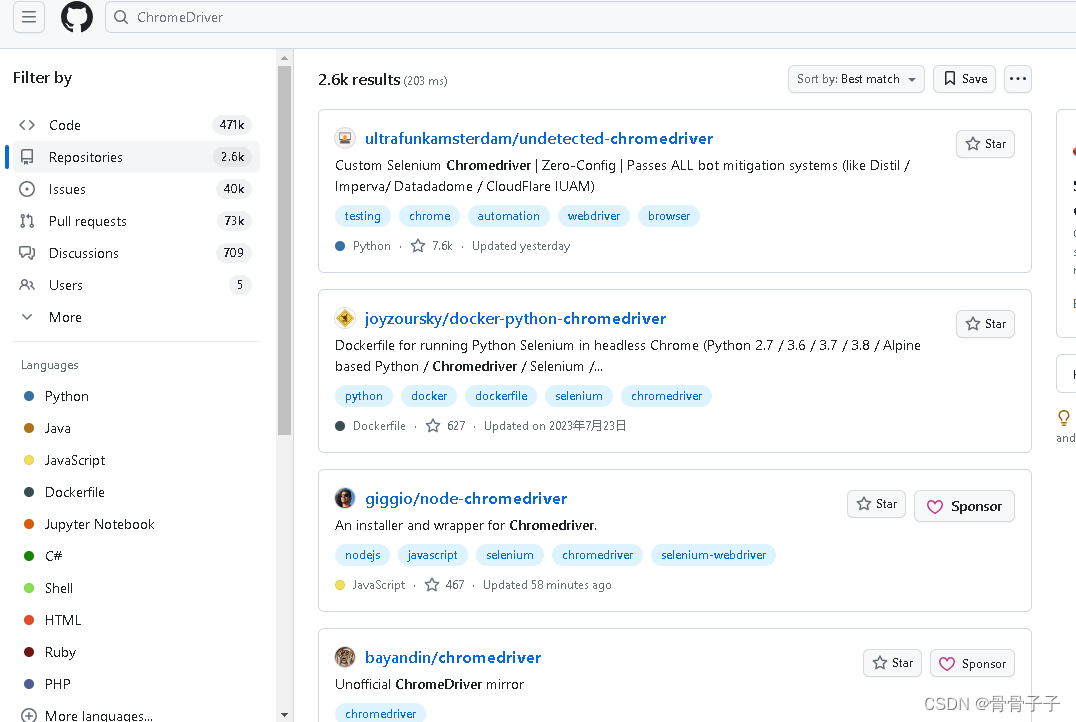Click the sidebar scrollbar down arrow
1076x722 pixels.
(x=285, y=715)
